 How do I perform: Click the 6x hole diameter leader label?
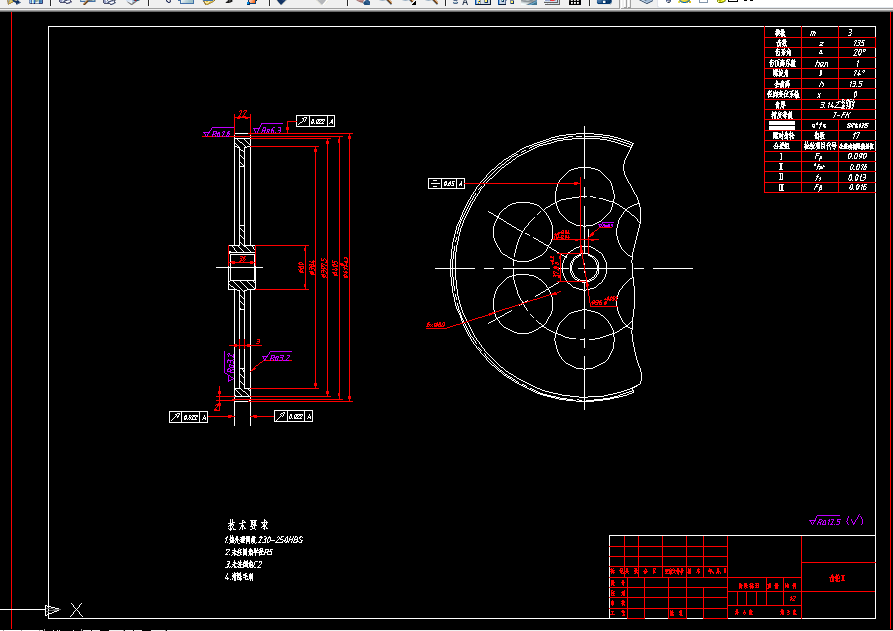tap(436, 325)
